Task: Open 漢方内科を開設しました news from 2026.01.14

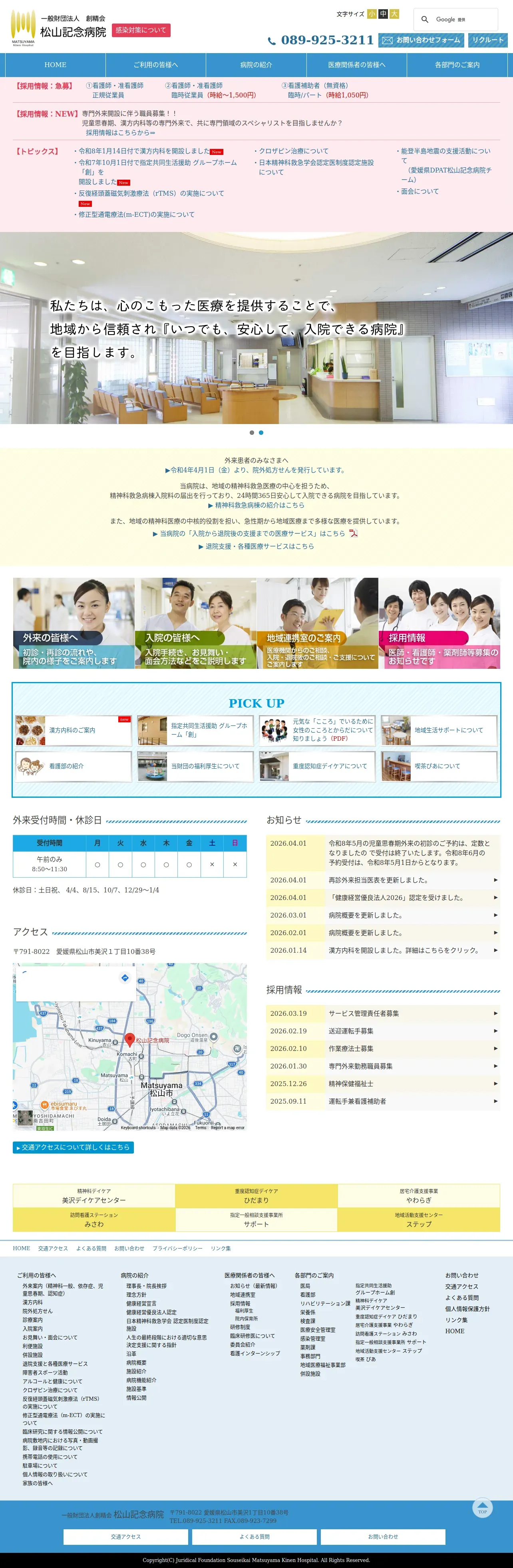Action: (x=383, y=950)
